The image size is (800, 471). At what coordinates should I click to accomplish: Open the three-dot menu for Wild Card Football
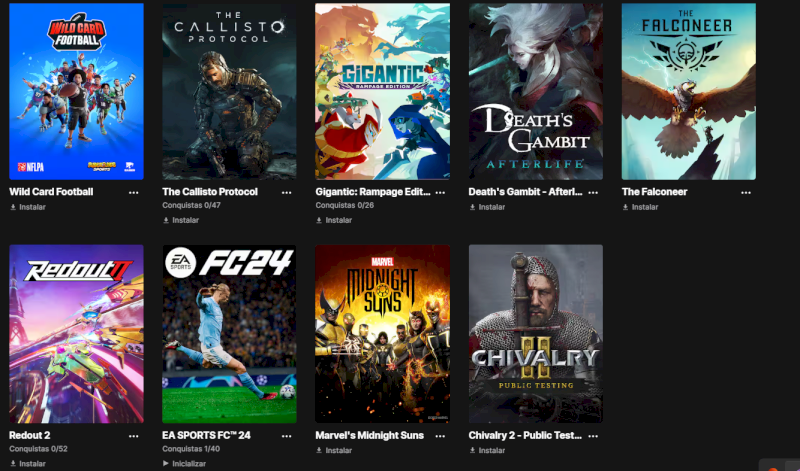click(x=134, y=193)
